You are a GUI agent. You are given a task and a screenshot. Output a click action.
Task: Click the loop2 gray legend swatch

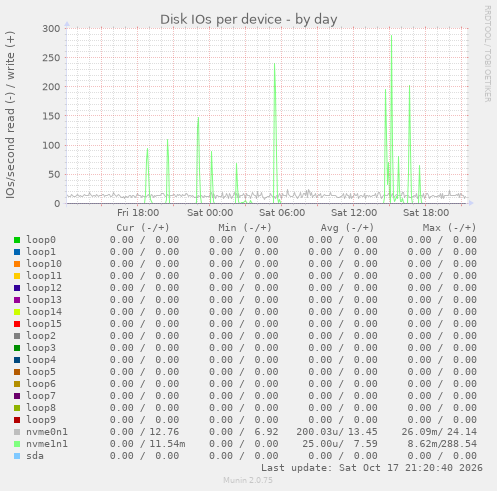pos(17,336)
